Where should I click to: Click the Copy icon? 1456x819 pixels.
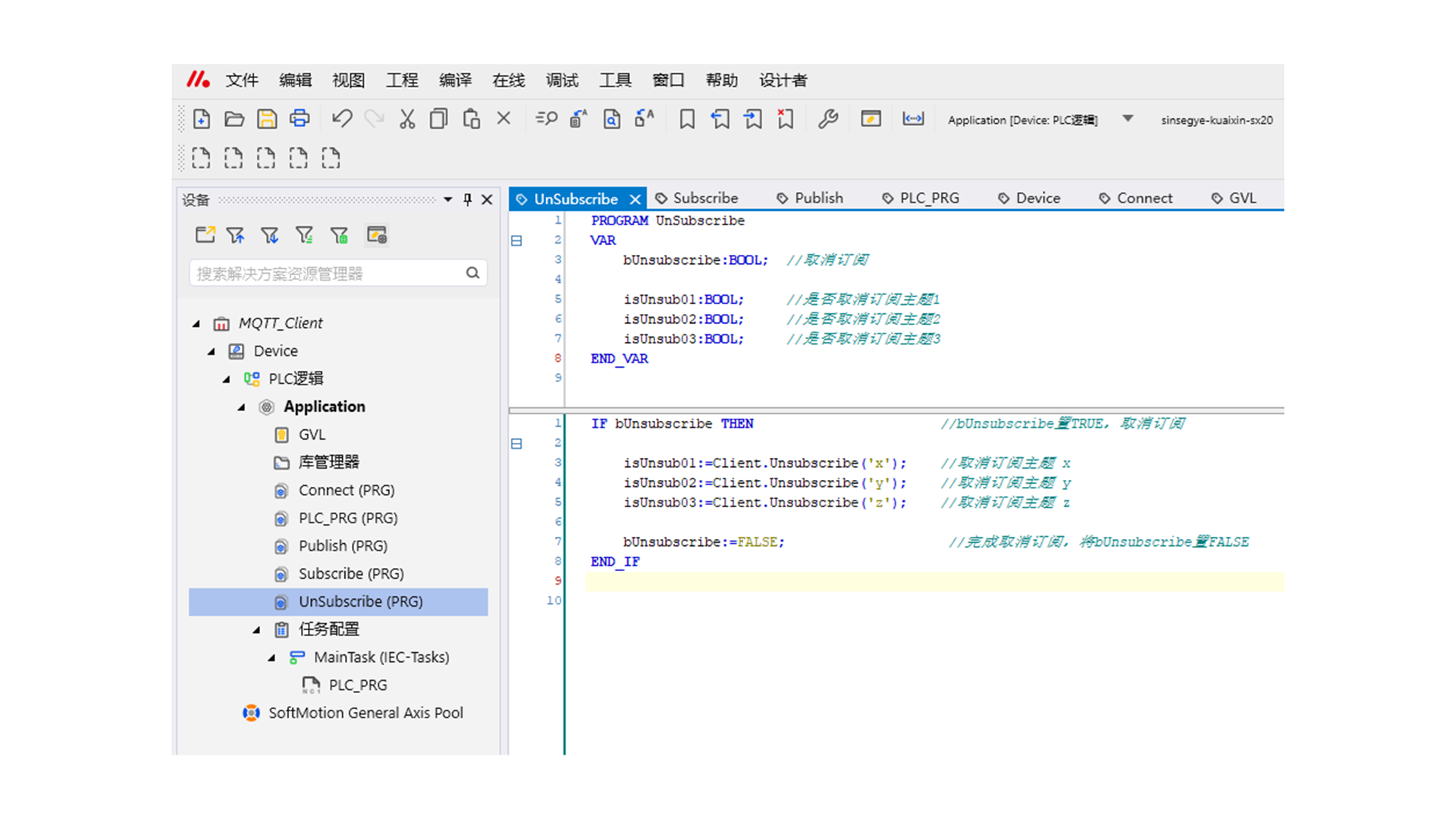point(438,119)
